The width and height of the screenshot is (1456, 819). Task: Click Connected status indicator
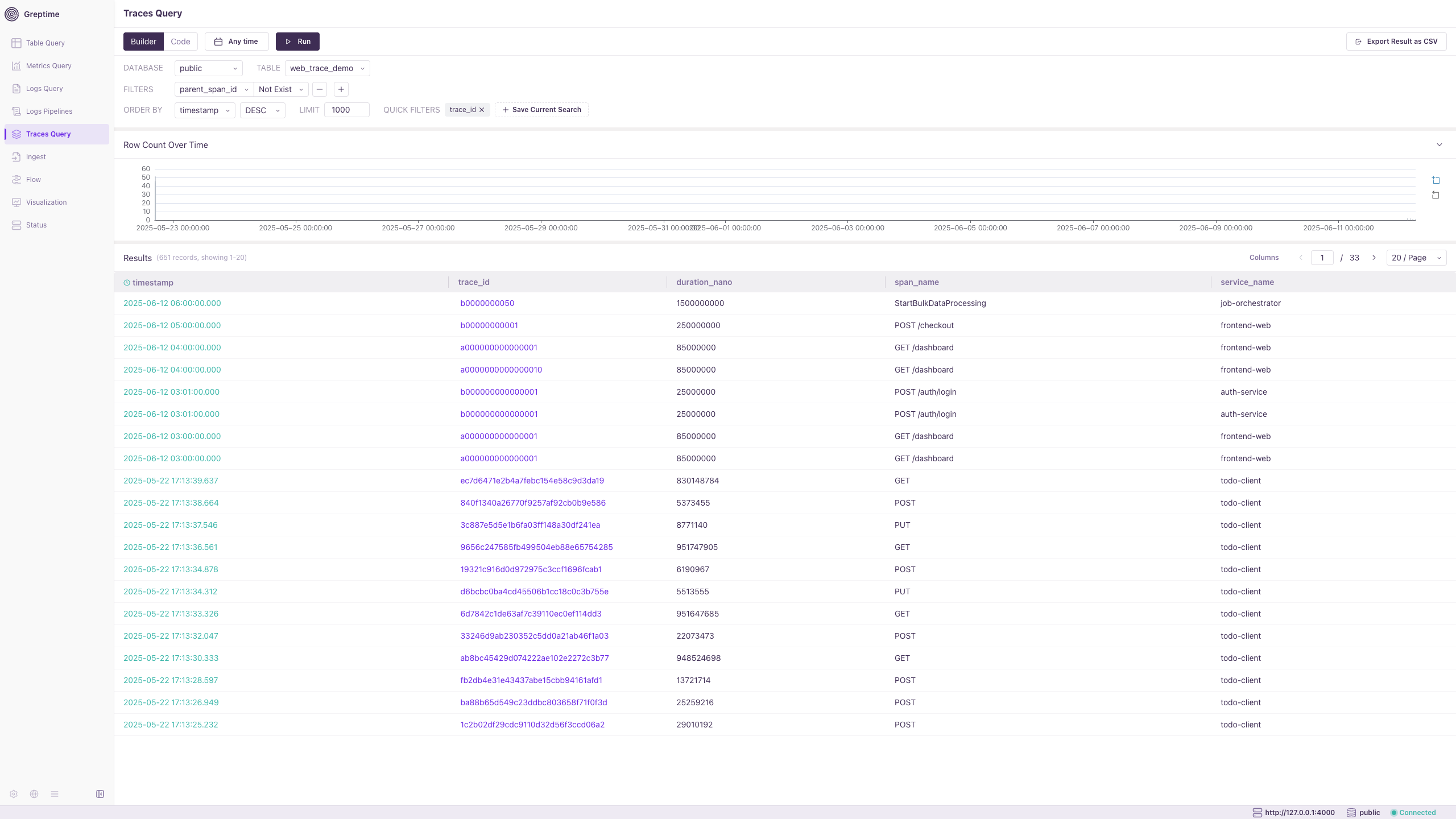(1413, 813)
